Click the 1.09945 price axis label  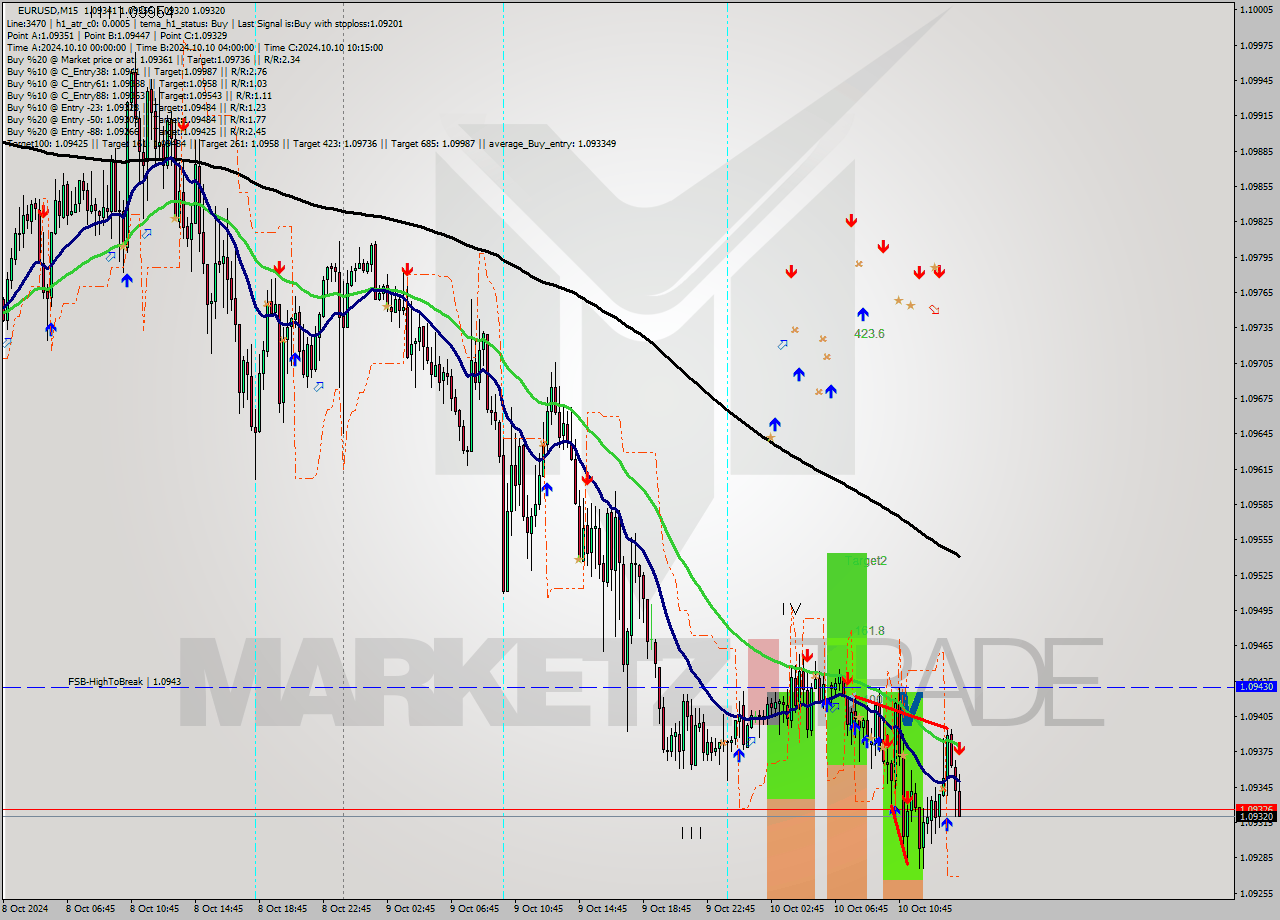1256,80
